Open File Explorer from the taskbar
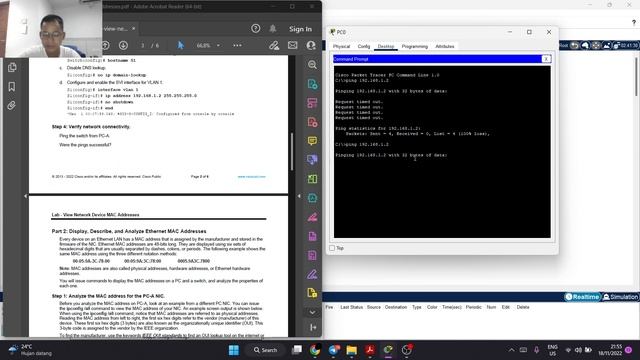The height and width of the screenshot is (360, 640). pyautogui.click(x=351, y=350)
